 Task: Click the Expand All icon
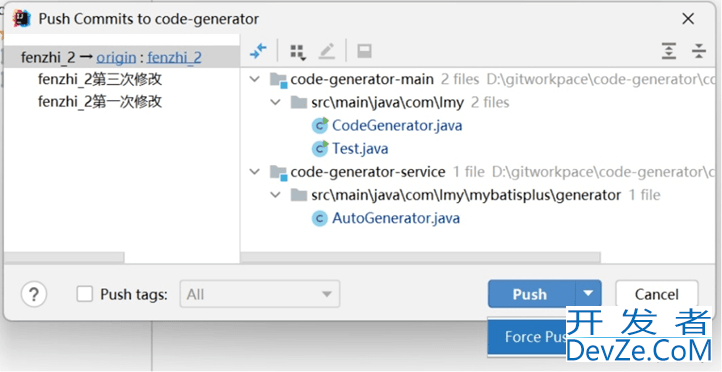pos(669,51)
